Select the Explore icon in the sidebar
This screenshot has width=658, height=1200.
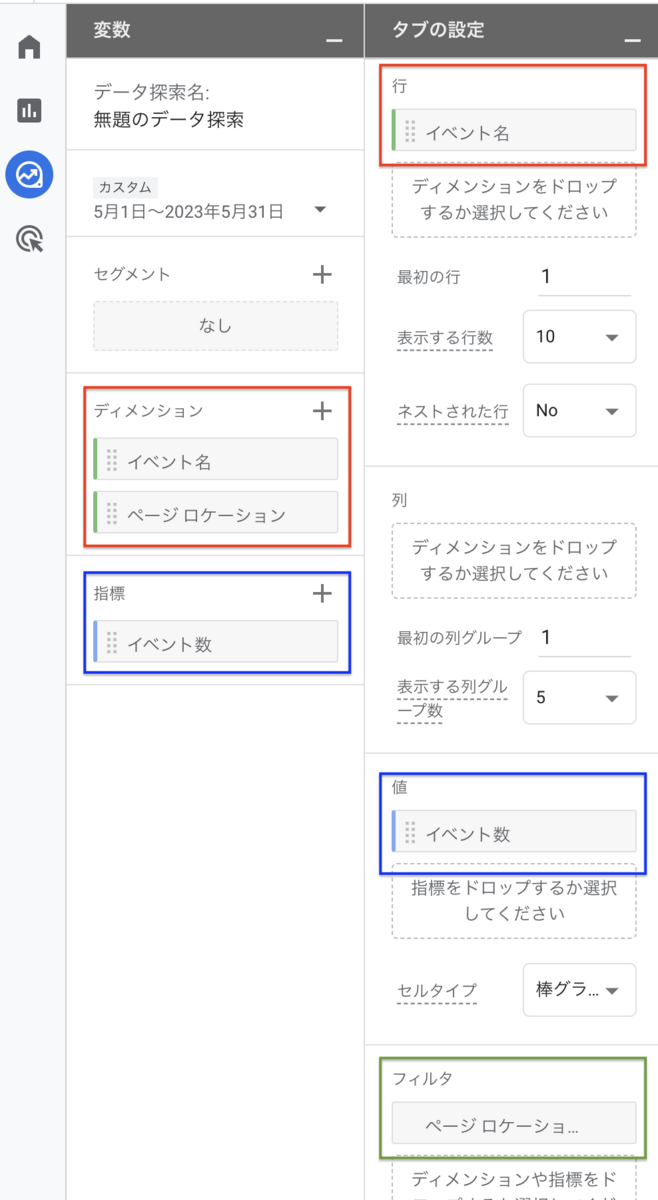tap(28, 175)
